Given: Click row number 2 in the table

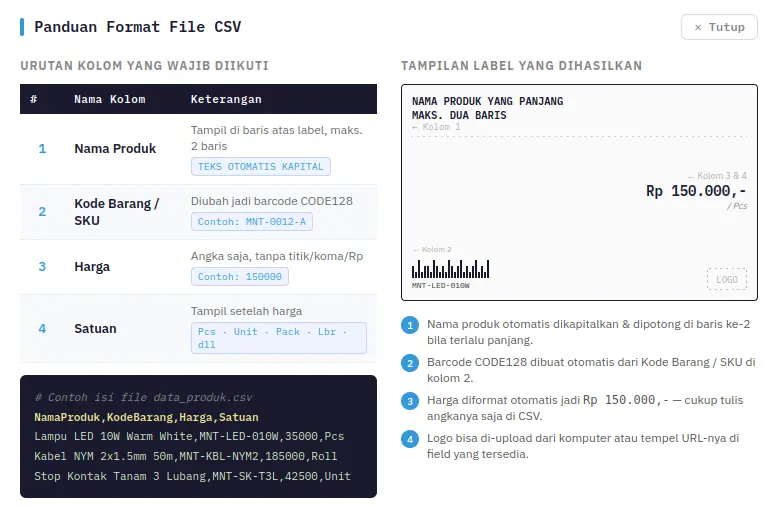Looking at the screenshot, I should point(42,212).
